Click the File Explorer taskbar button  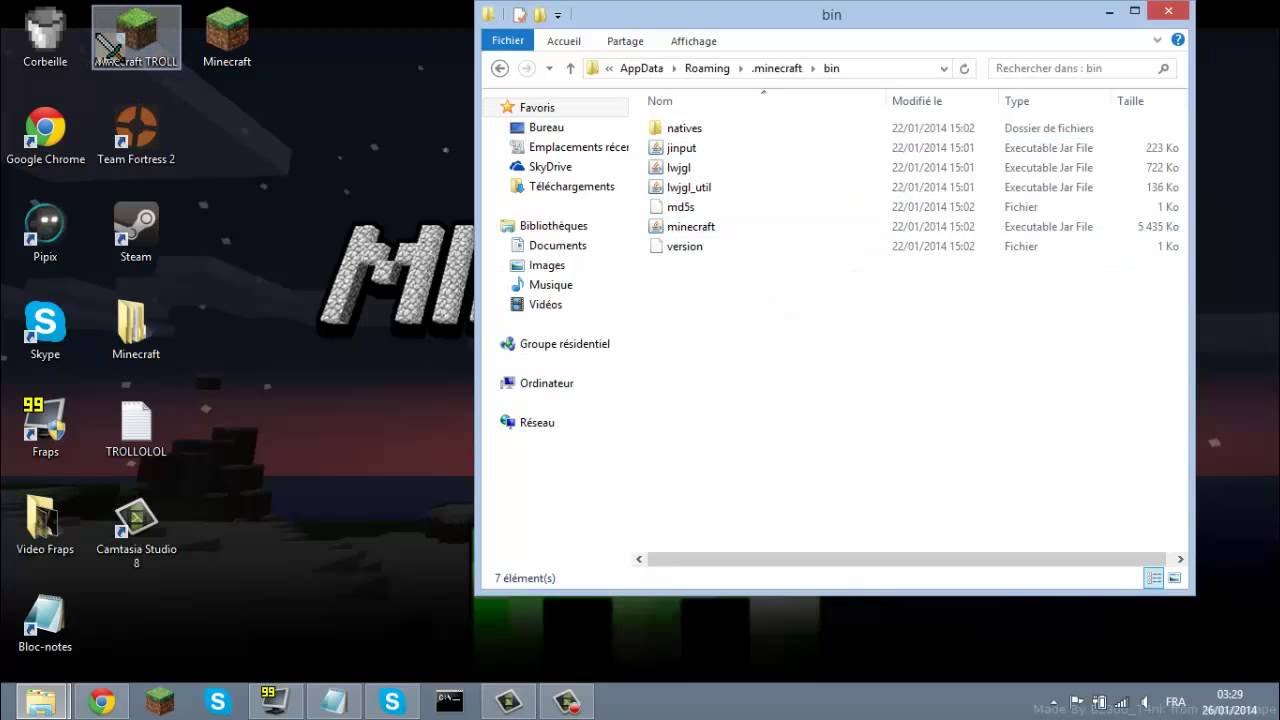click(41, 702)
